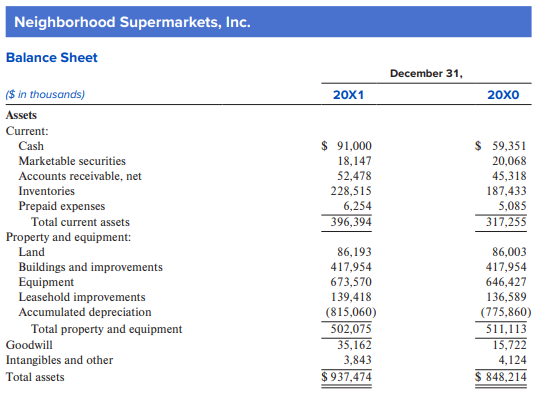The height and width of the screenshot is (393, 541).
Task: Select the Prepaid expenses 20X0 value 5,085
Action: tap(512, 206)
